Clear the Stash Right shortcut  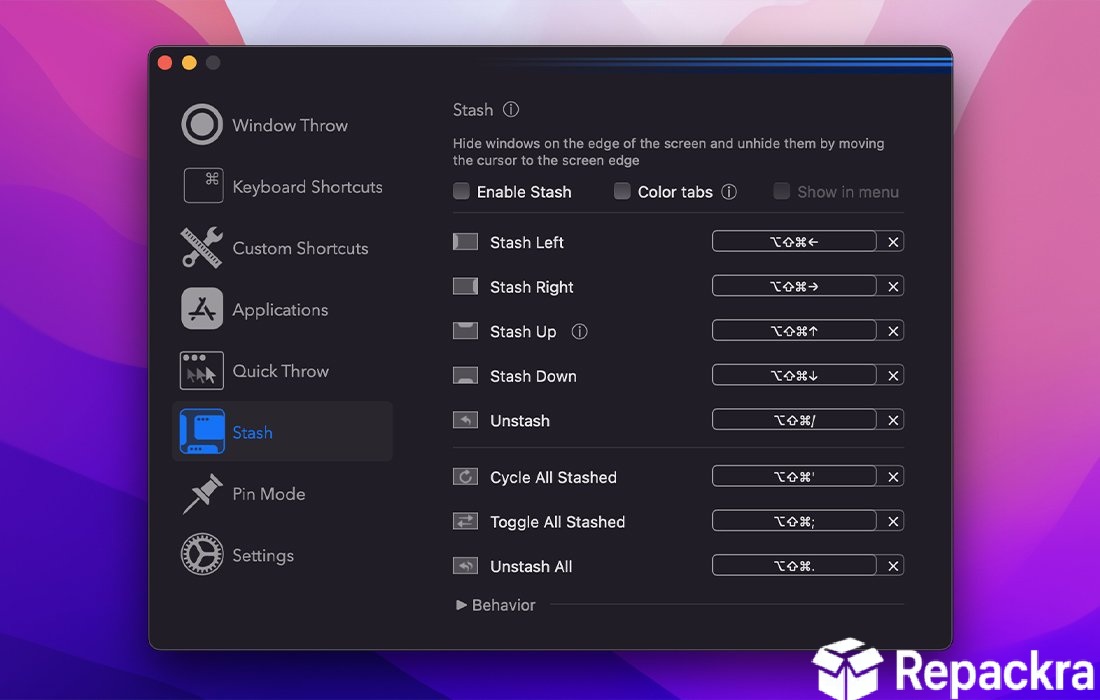point(892,286)
